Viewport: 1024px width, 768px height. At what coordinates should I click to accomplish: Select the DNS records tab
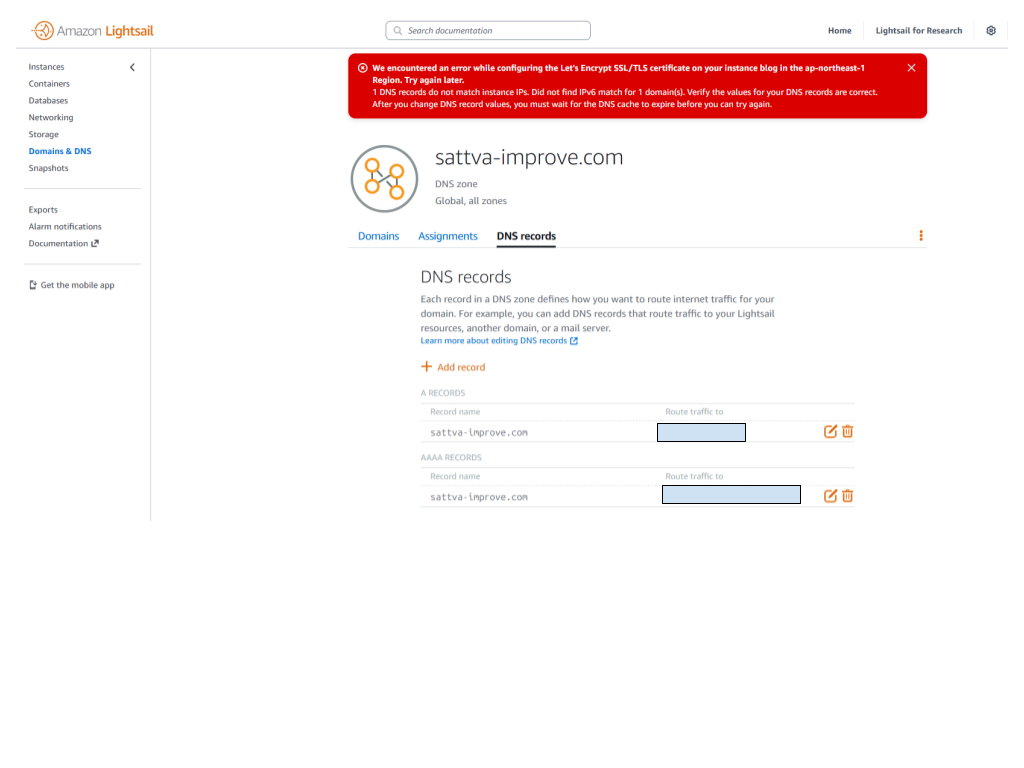point(526,236)
